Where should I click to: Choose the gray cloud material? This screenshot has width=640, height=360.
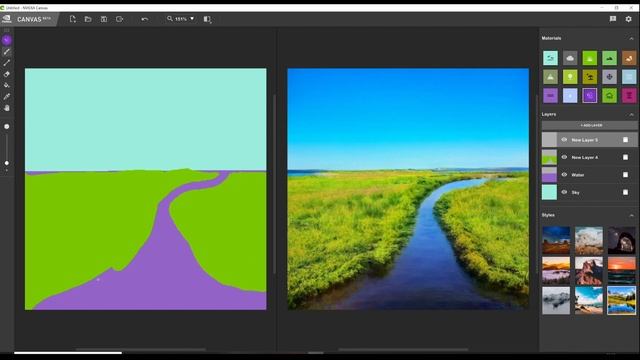[x=570, y=58]
